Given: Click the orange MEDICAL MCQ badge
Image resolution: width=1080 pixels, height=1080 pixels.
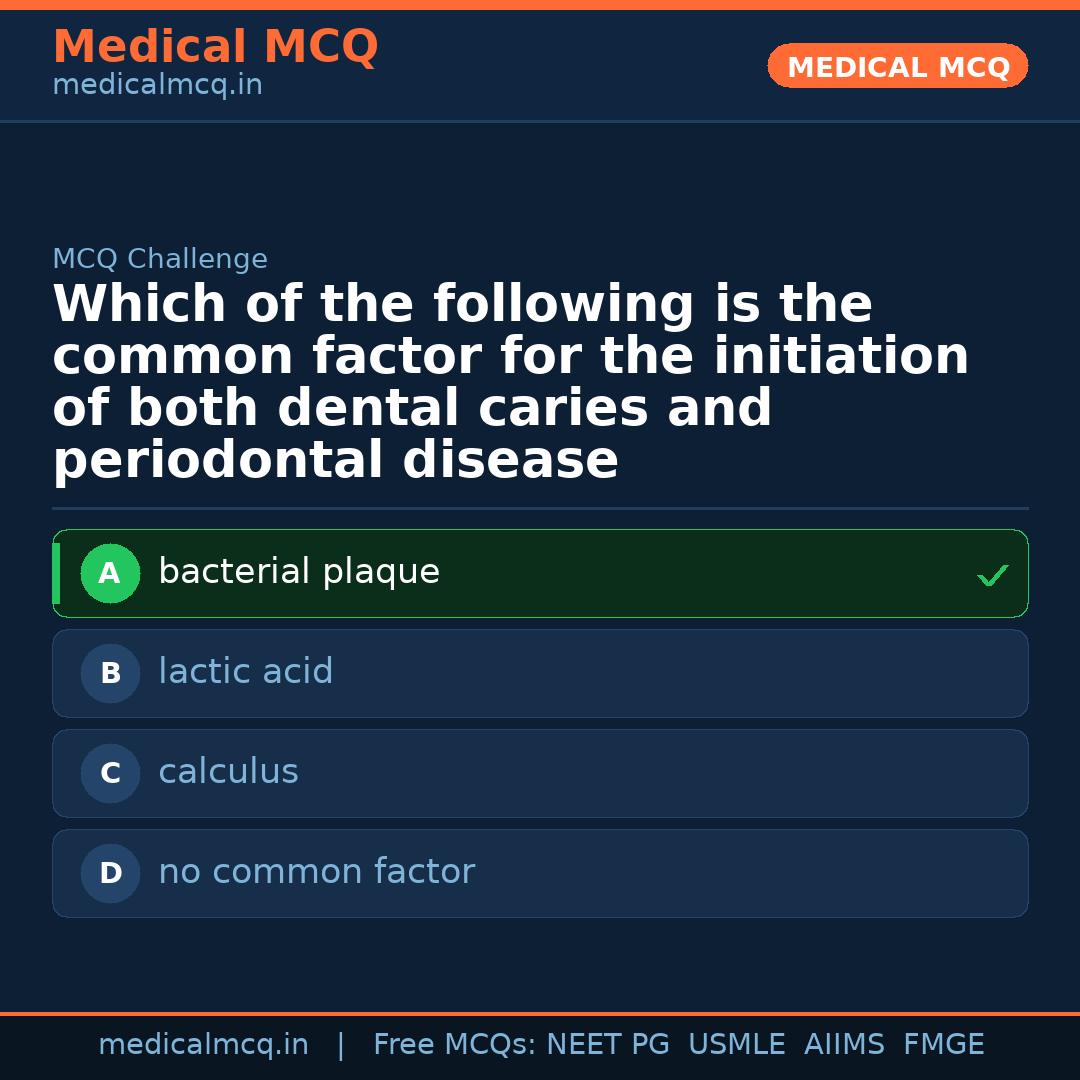Looking at the screenshot, I should pyautogui.click(x=898, y=67).
